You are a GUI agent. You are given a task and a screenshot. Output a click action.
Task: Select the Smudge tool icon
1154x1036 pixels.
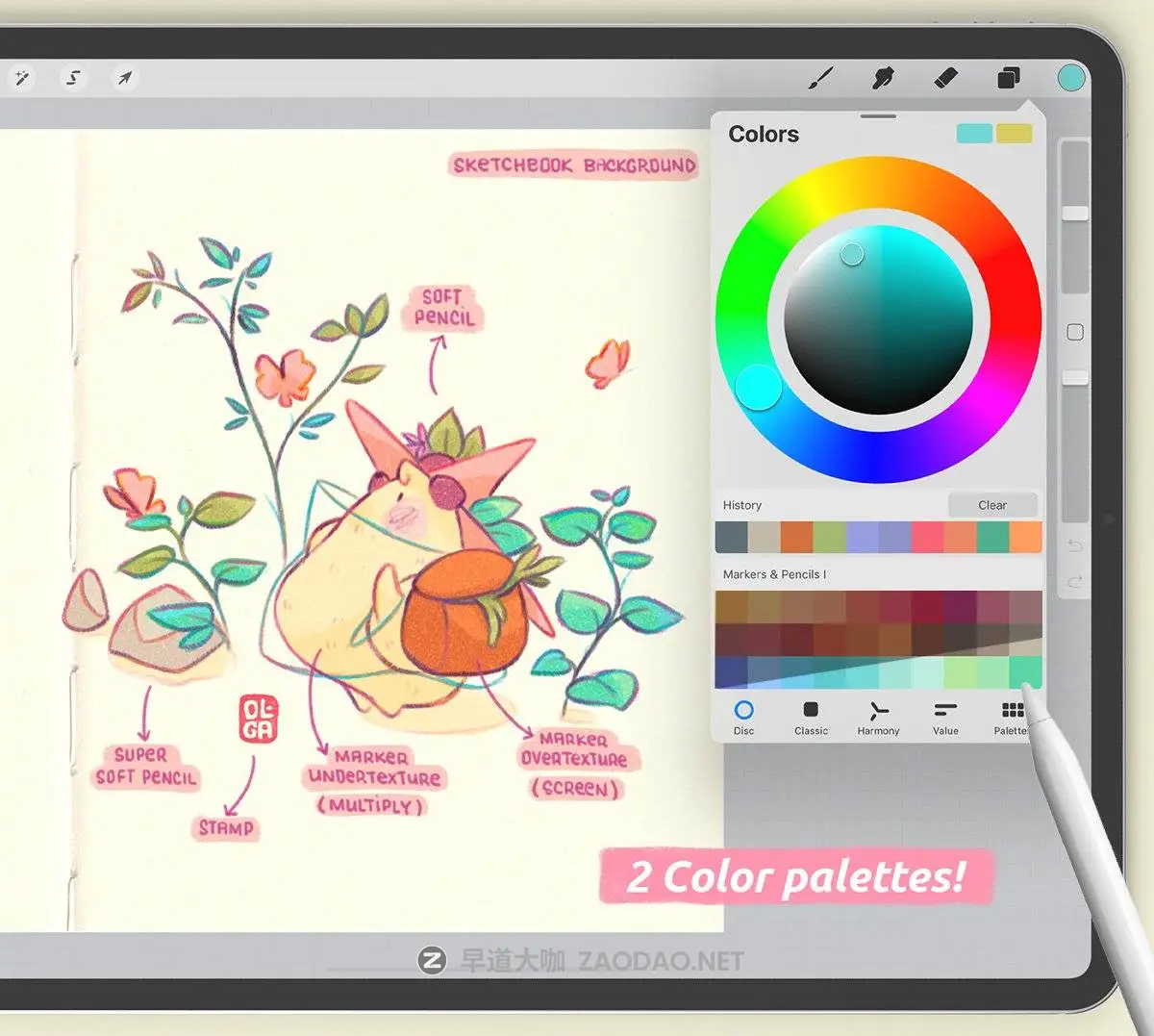click(x=883, y=78)
